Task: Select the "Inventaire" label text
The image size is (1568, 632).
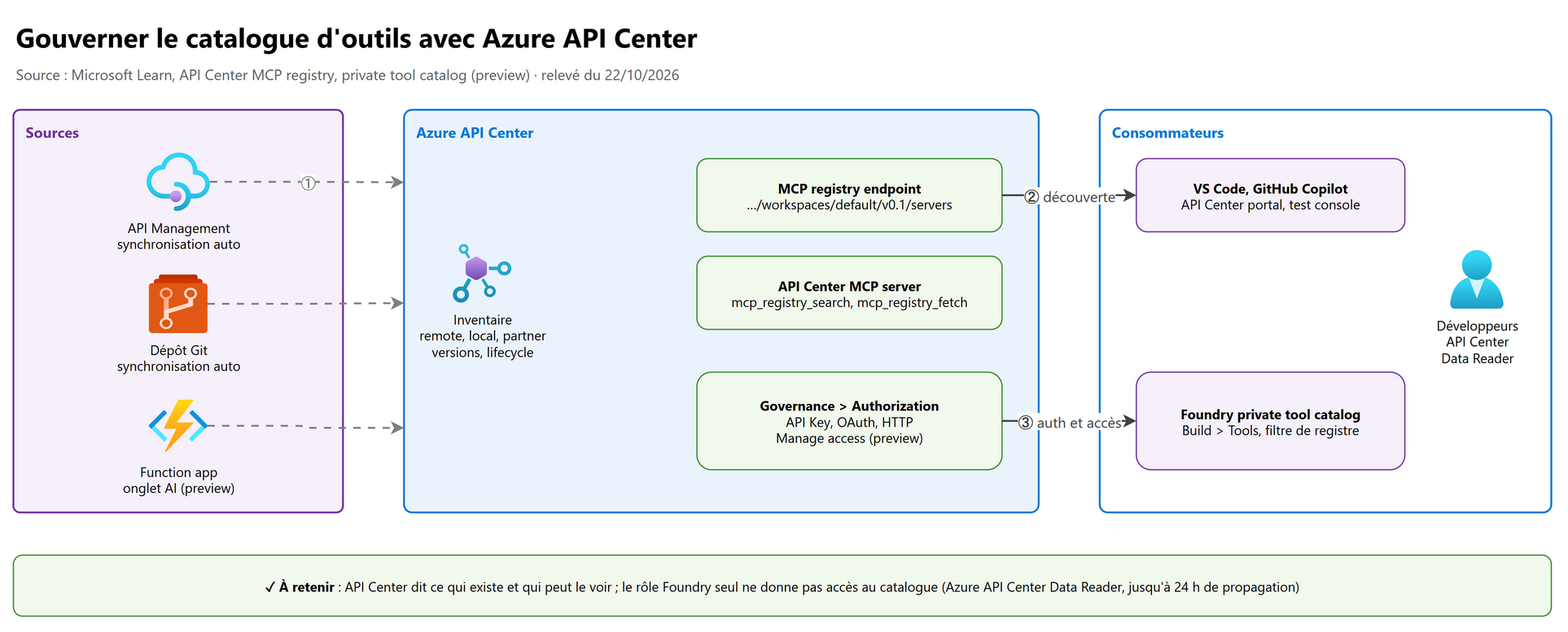Action: pos(483,320)
